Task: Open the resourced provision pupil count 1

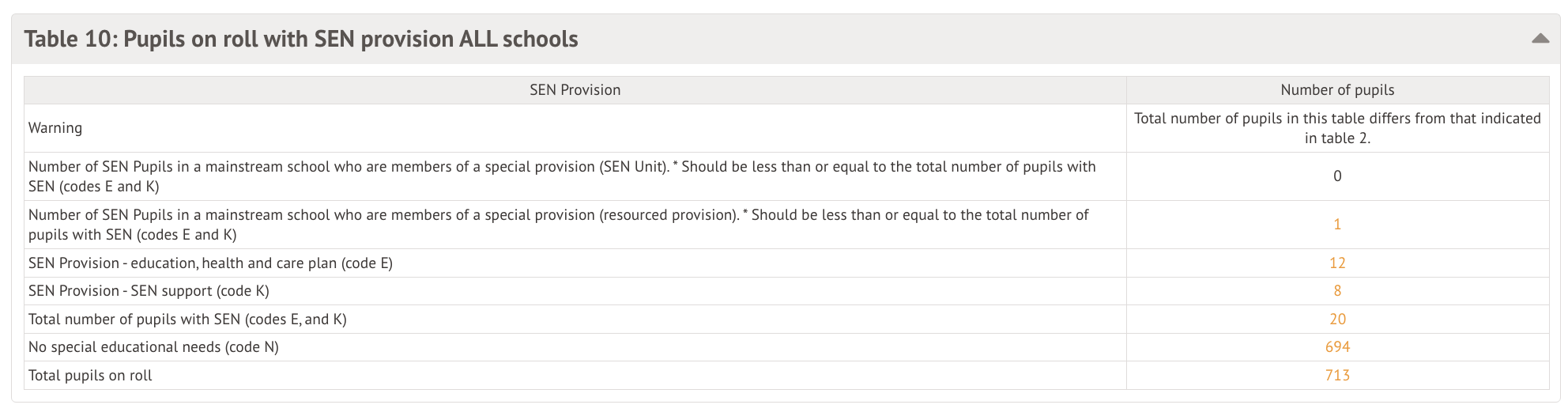Action: click(x=1337, y=225)
